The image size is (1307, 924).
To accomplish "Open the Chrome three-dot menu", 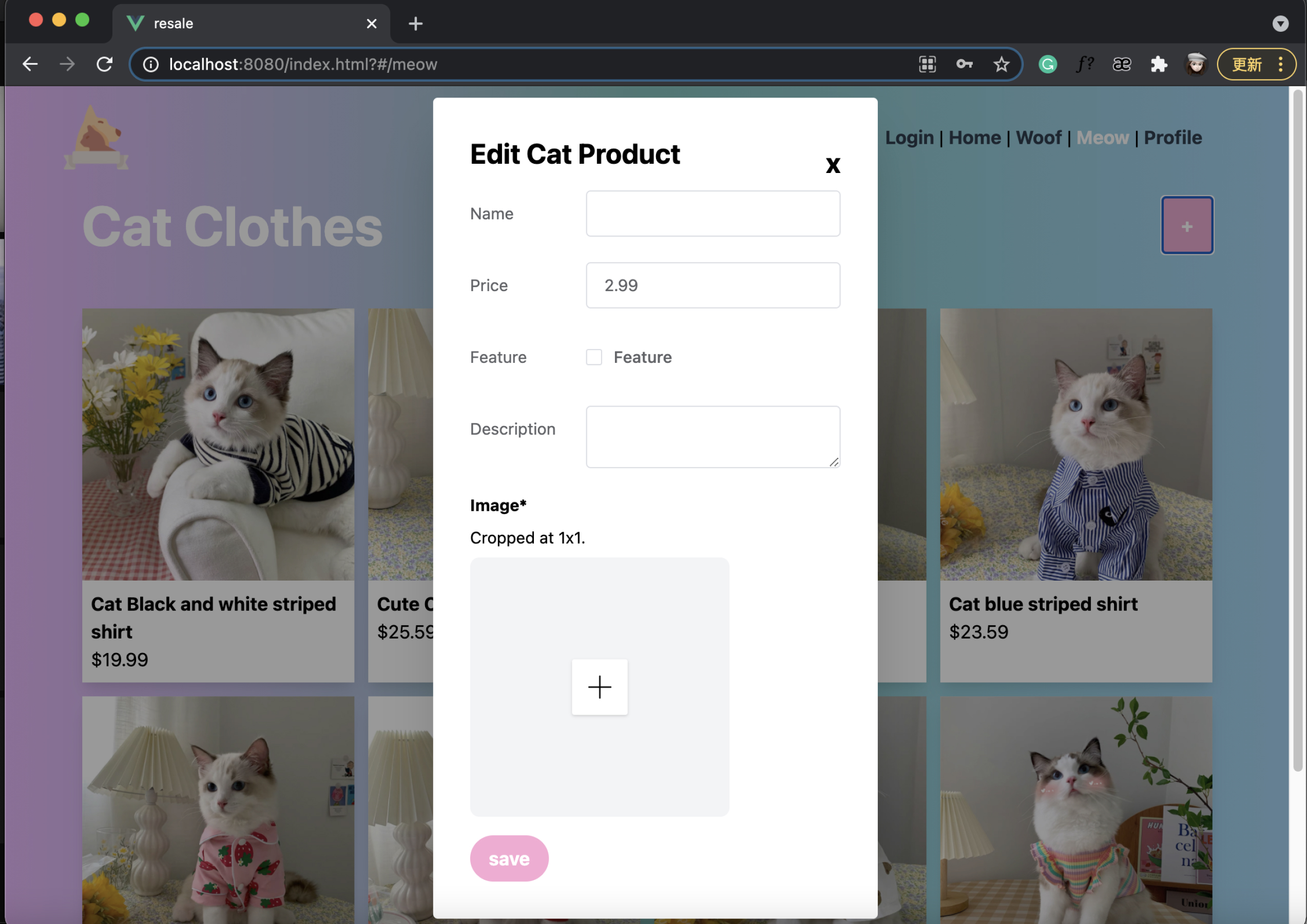I will pos(1281,64).
